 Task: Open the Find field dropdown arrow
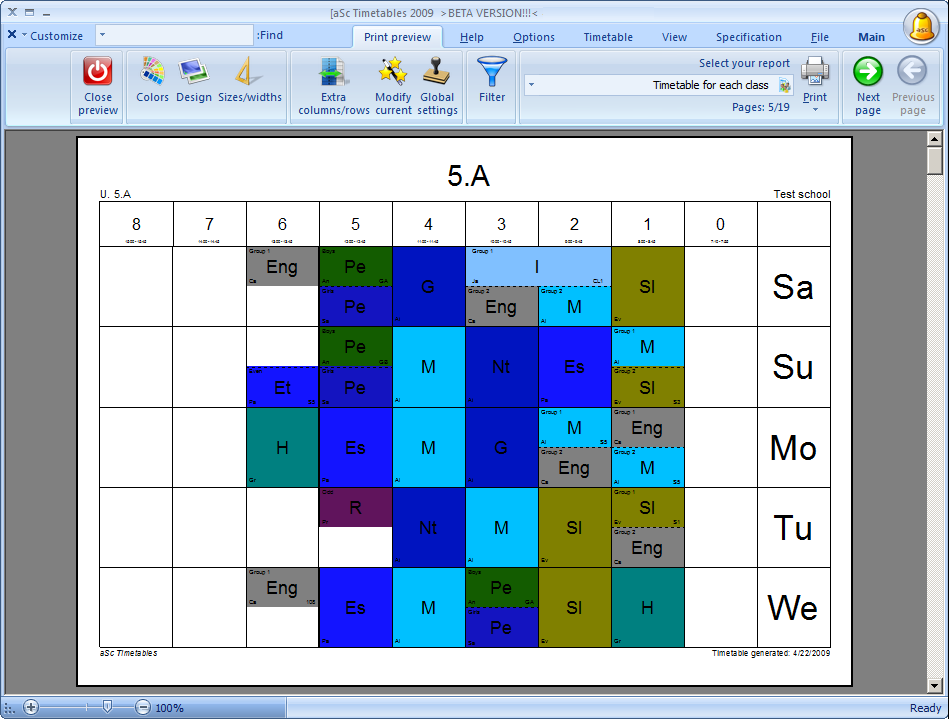[x=103, y=35]
